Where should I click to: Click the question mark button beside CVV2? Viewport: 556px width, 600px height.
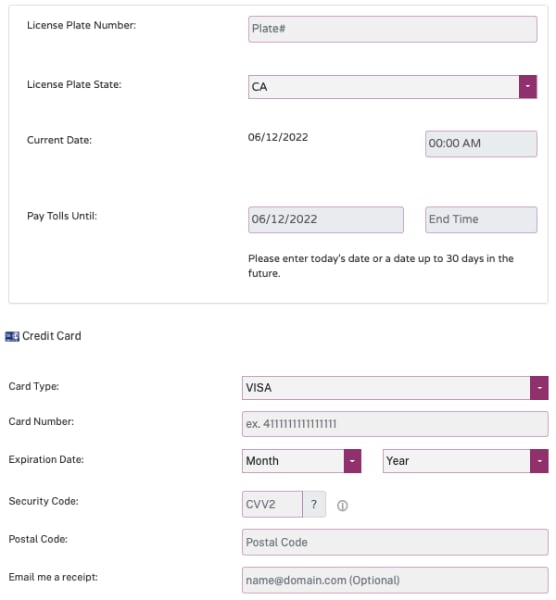pos(314,504)
